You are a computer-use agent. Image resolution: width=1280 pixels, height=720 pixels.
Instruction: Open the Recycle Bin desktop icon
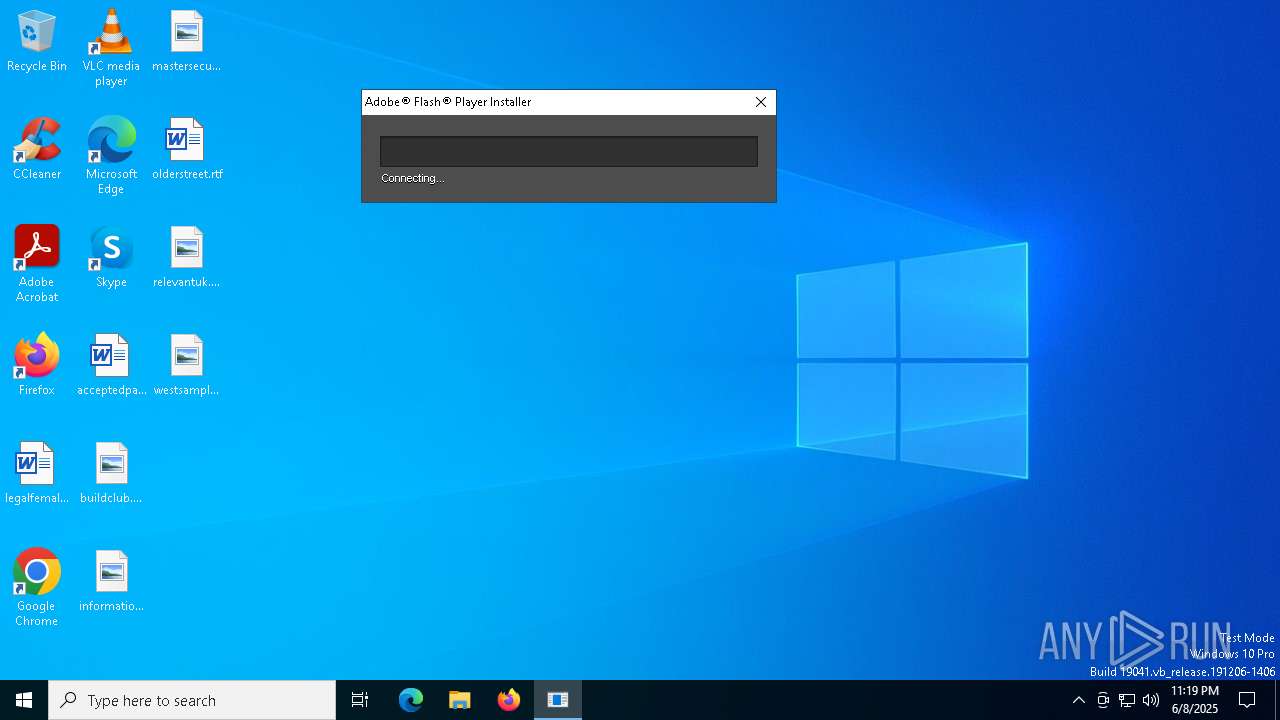click(37, 42)
